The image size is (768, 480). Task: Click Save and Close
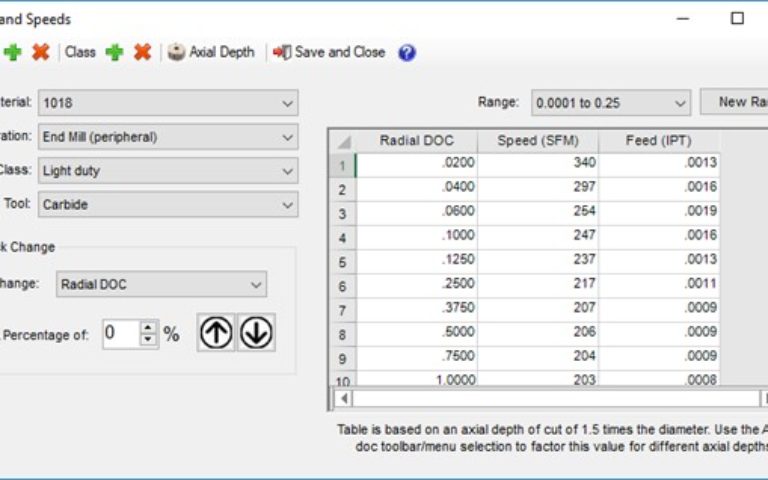tap(329, 52)
